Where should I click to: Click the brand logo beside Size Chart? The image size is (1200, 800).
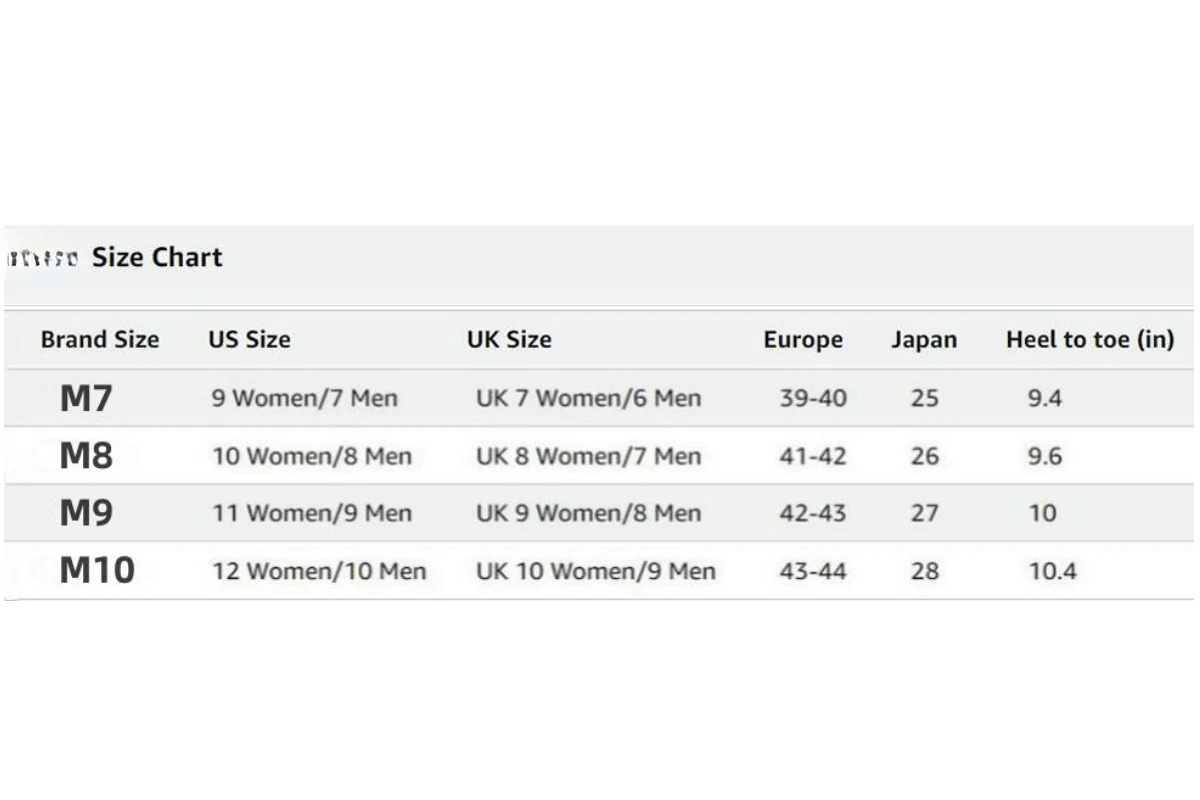click(42, 259)
